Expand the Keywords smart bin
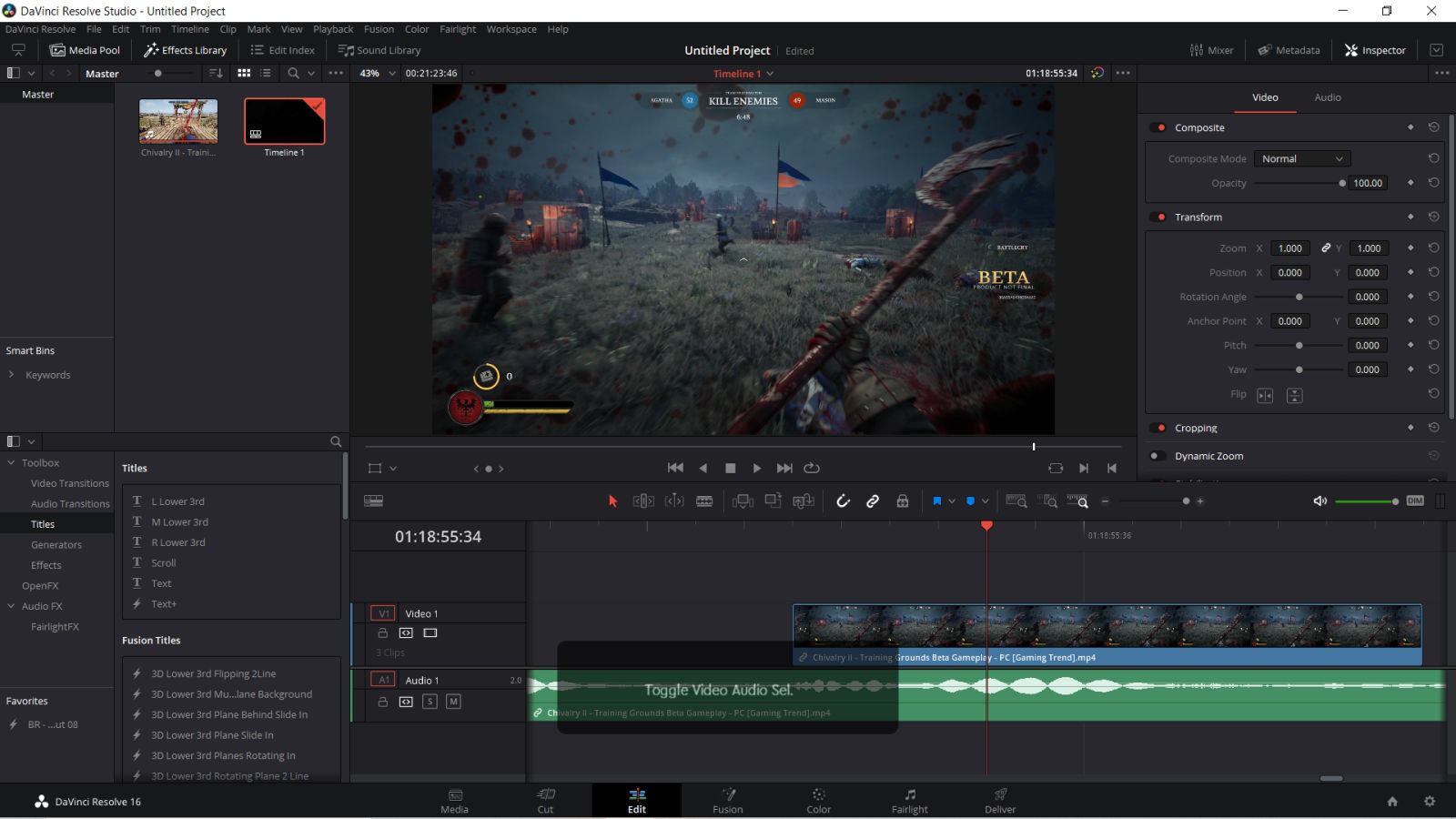Screen dimensions: 1456x819 11,375
